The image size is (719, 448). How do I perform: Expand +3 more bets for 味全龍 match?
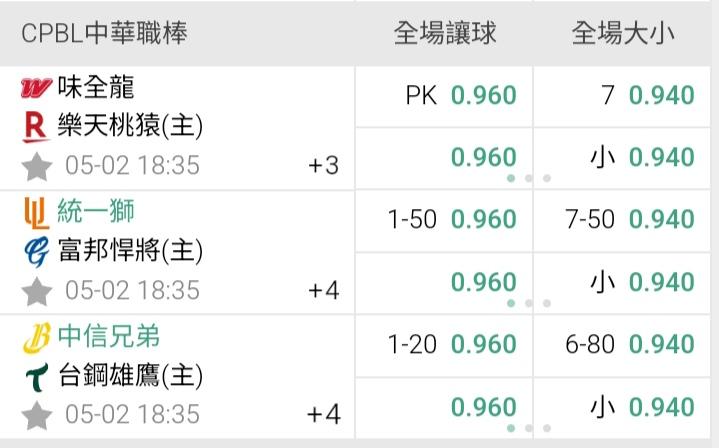[324, 166]
